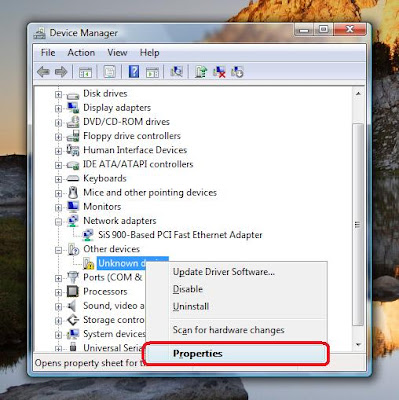Click the Properties sheet toolbar icon
This screenshot has width=399, height=400.
tap(110, 72)
